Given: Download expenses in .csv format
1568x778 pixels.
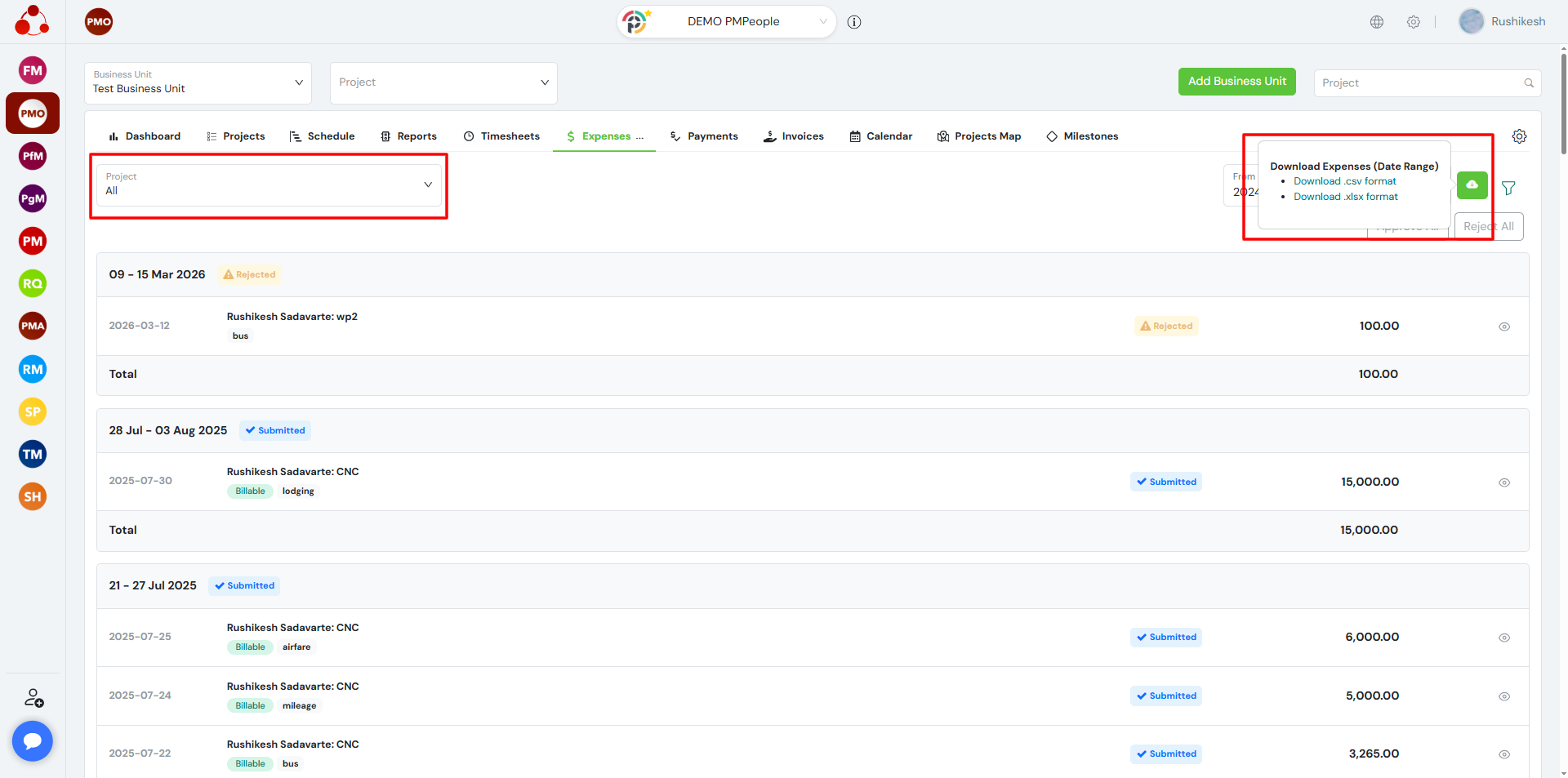Looking at the screenshot, I should 1344,181.
